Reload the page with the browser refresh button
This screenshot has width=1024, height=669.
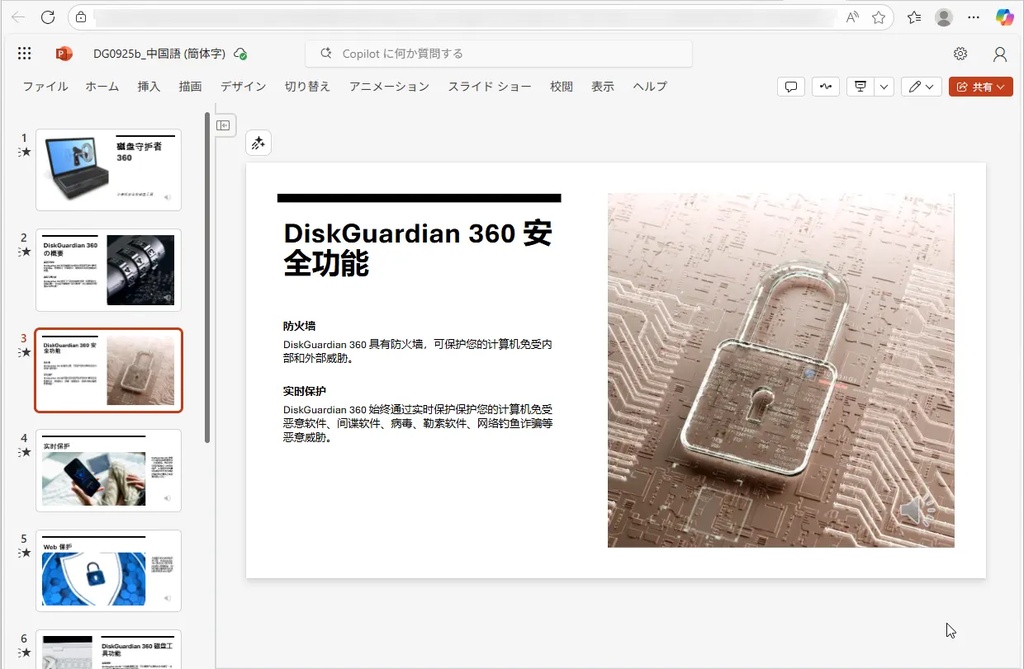coord(48,17)
